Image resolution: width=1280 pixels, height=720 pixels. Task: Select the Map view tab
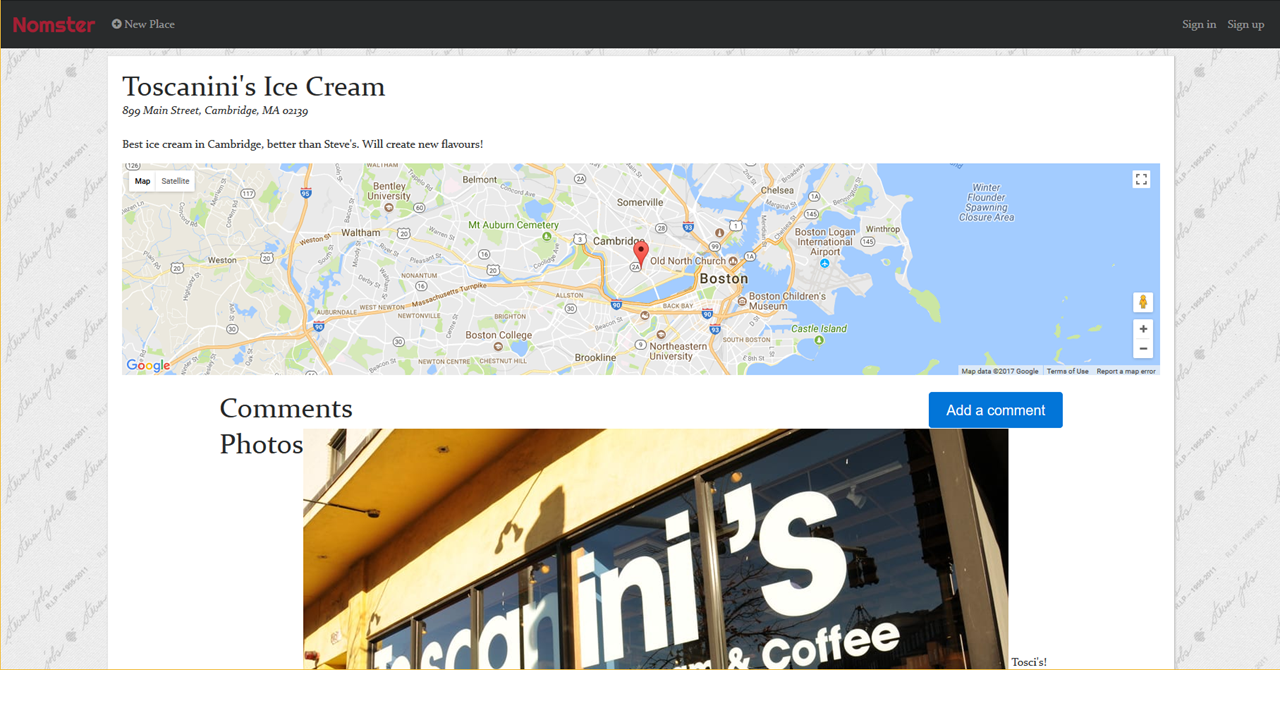pos(143,181)
